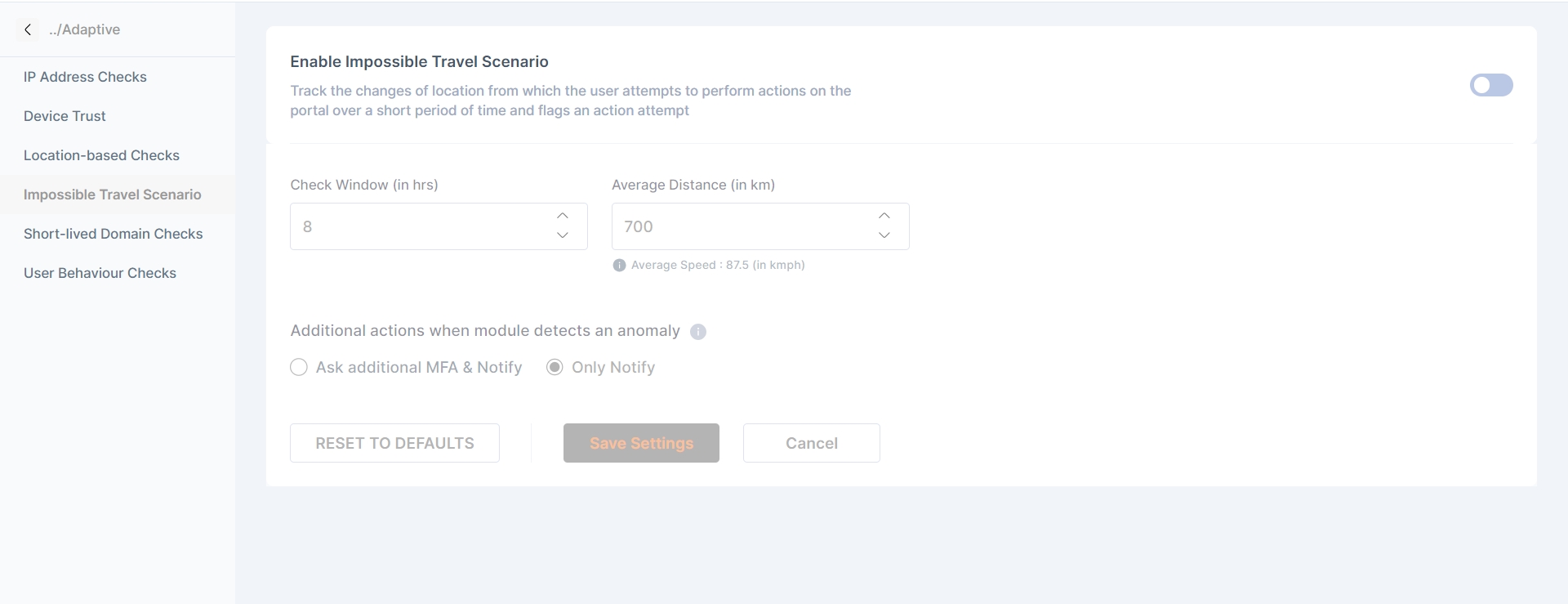Open Short-lived Domain Checks

click(x=113, y=234)
